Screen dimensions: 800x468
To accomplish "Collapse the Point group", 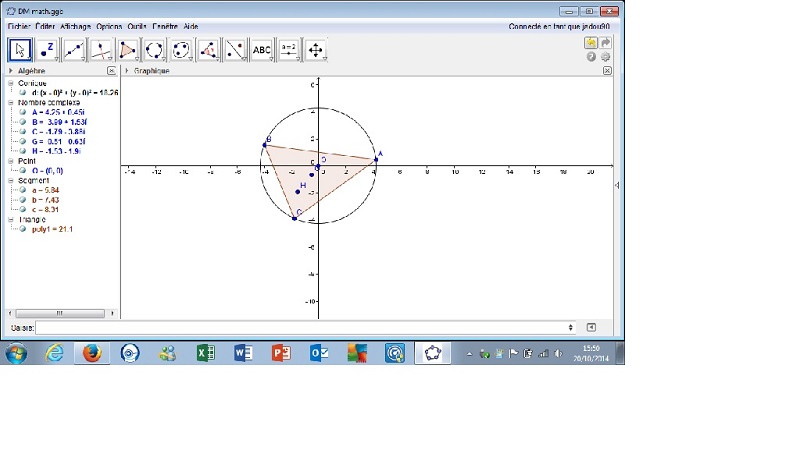I will (11, 161).
